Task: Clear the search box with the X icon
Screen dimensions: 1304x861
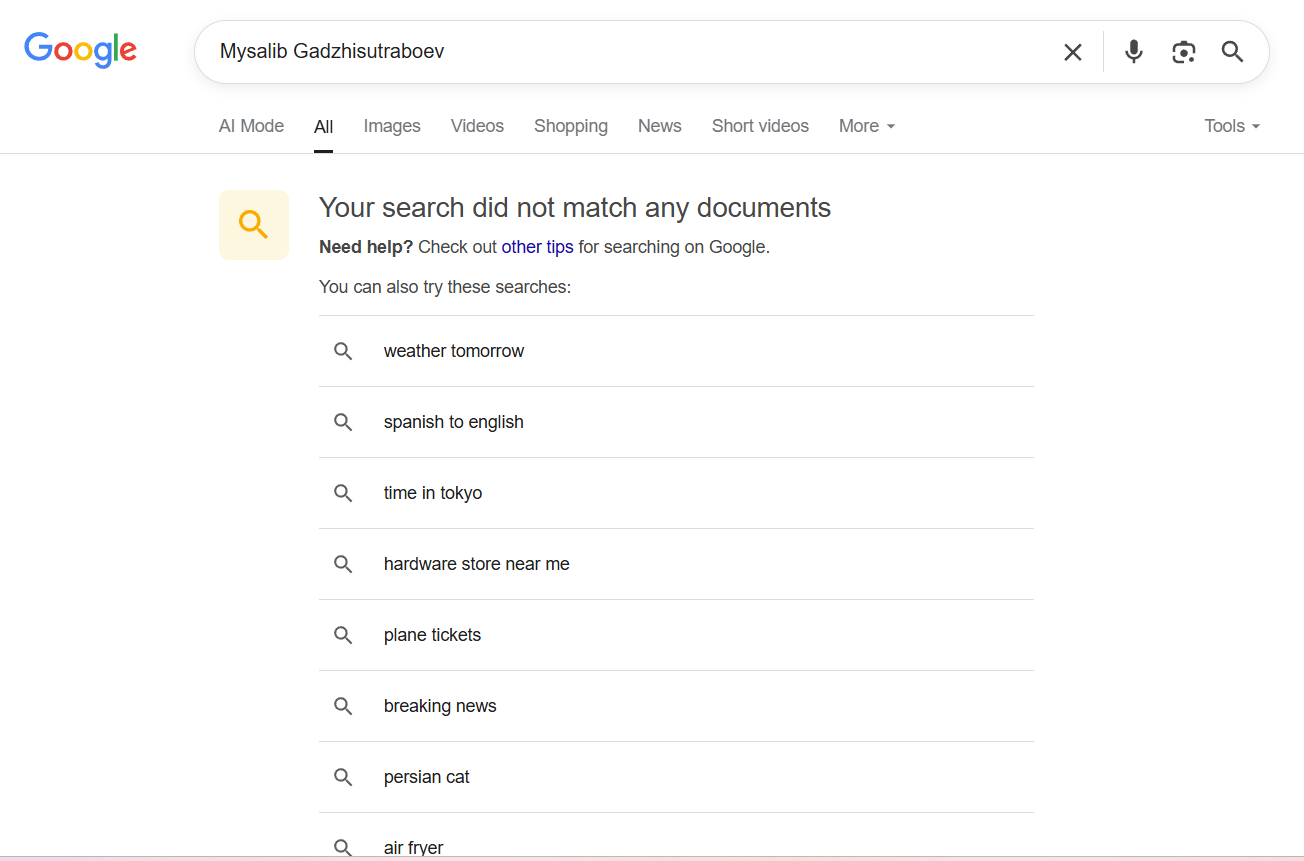Action: click(1073, 52)
